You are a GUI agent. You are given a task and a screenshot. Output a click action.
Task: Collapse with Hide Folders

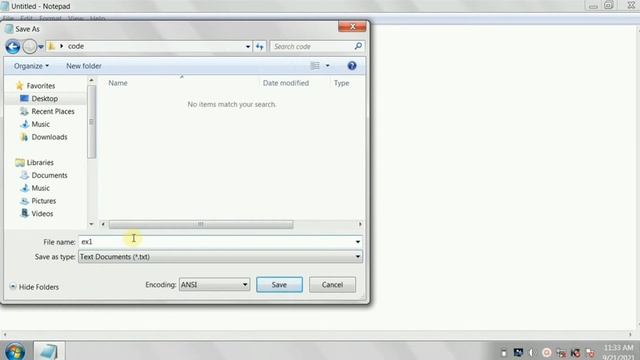[34, 287]
